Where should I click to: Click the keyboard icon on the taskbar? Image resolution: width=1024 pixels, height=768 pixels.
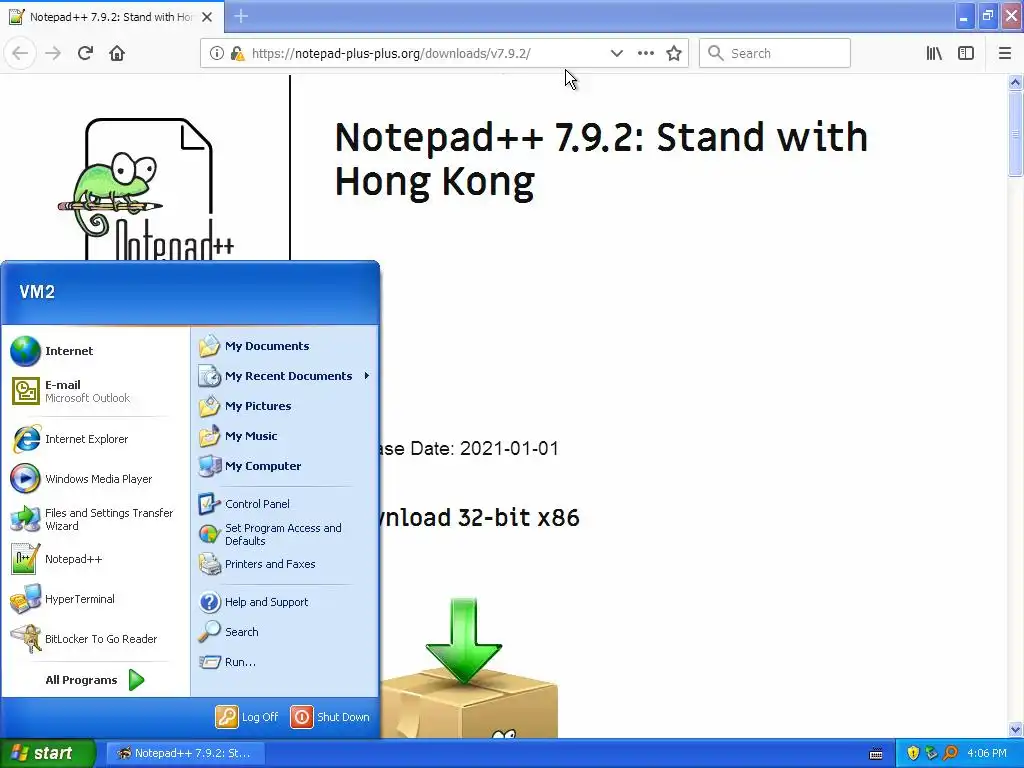(876, 754)
